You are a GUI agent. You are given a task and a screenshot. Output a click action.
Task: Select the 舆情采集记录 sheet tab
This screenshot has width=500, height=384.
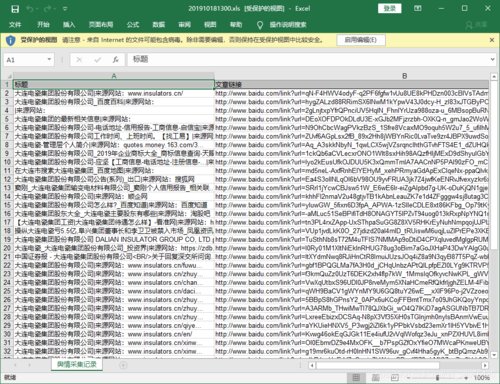point(77,364)
